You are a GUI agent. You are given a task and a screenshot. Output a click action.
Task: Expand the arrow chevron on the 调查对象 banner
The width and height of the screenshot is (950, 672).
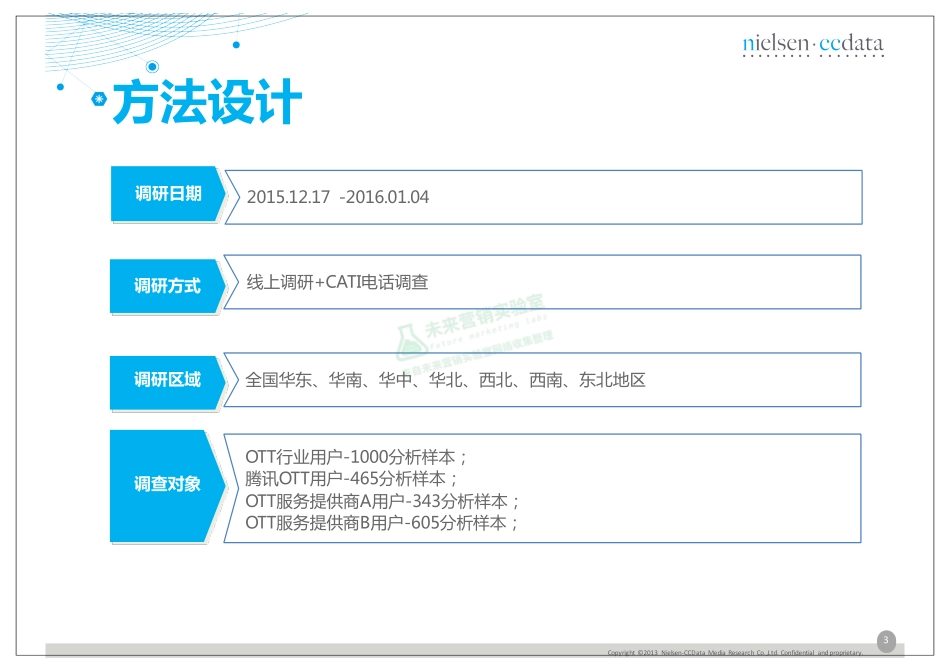[x=222, y=487]
